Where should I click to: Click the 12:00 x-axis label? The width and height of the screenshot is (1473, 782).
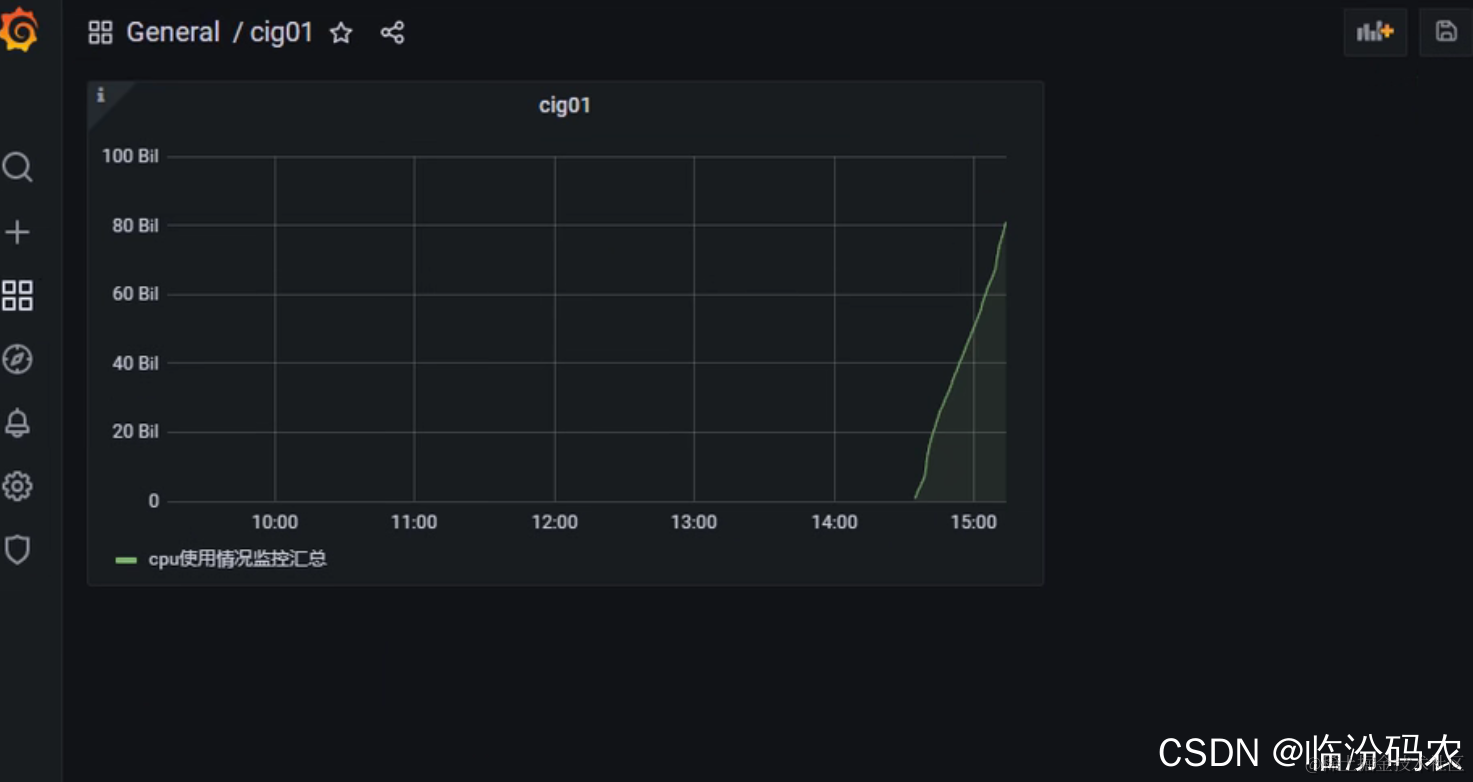coord(554,522)
